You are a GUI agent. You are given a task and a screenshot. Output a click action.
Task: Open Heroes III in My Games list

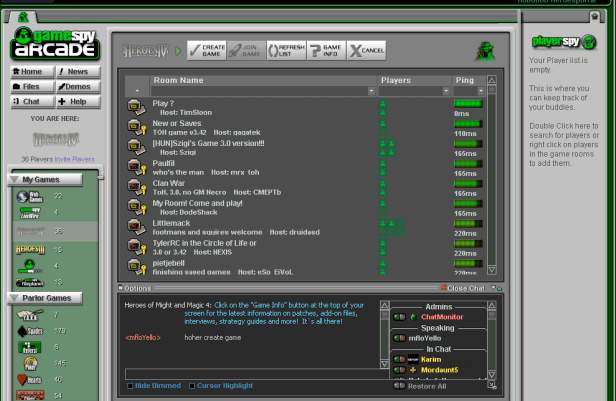tap(30, 250)
